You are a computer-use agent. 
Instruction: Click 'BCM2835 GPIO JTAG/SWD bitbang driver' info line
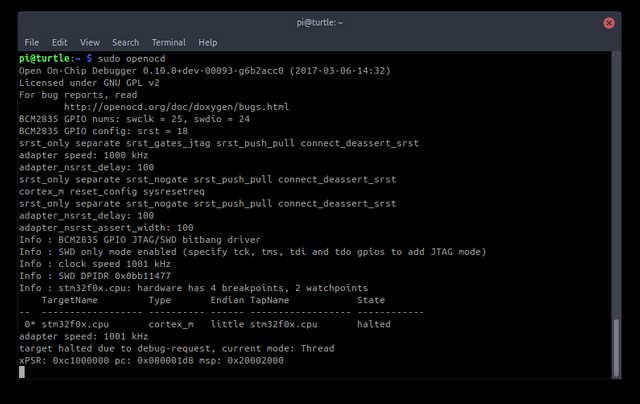pyautogui.click(x=140, y=240)
